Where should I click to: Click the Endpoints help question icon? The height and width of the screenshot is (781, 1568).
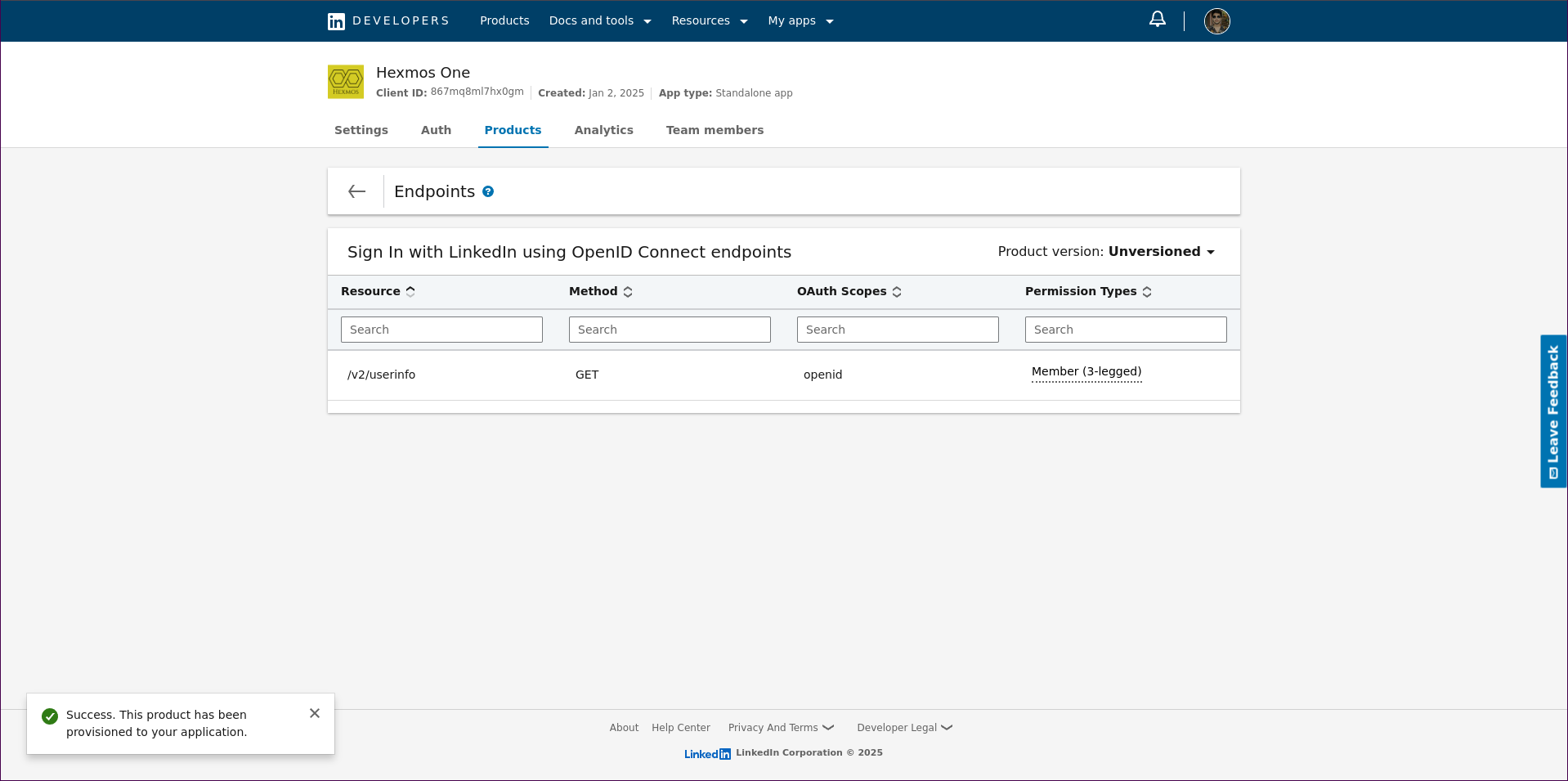tap(488, 191)
